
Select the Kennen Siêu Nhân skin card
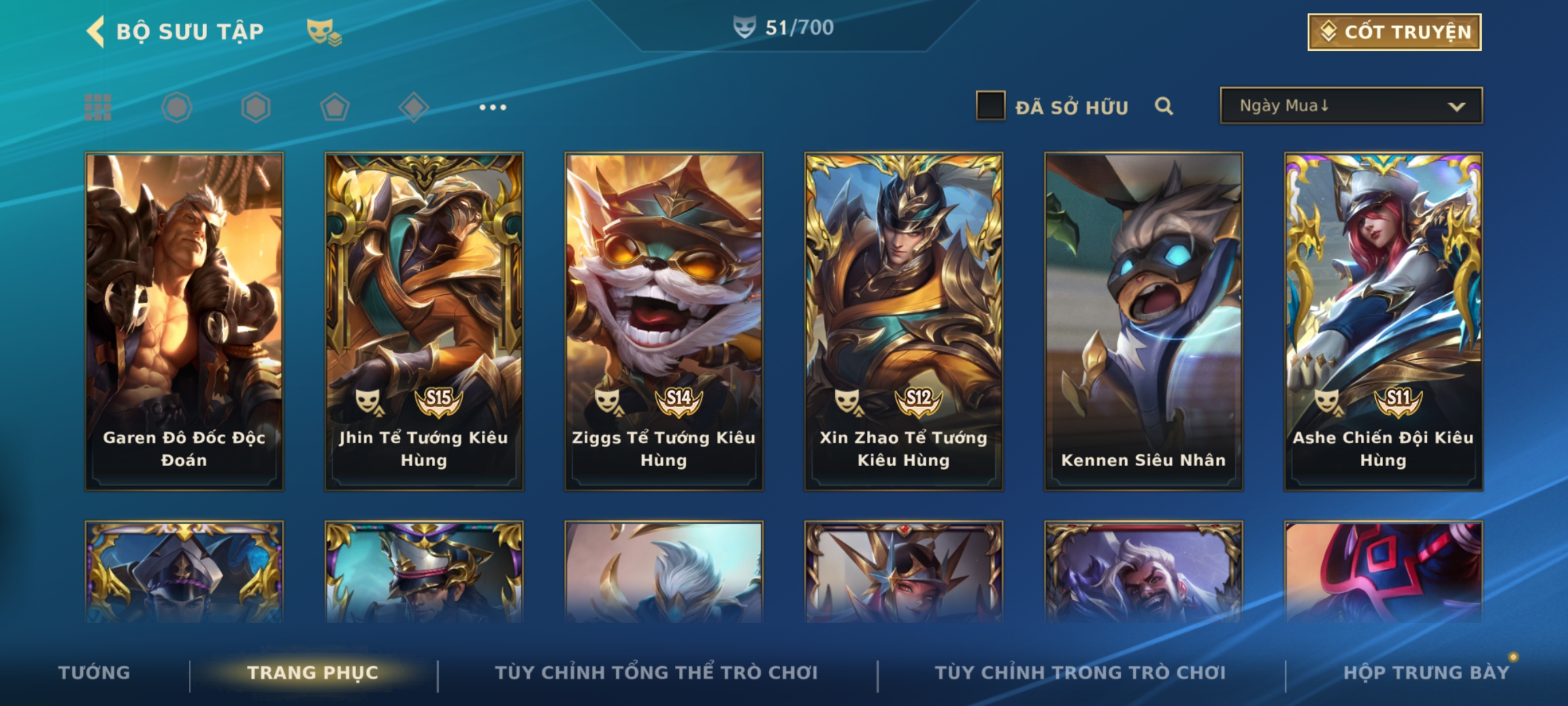click(1143, 322)
